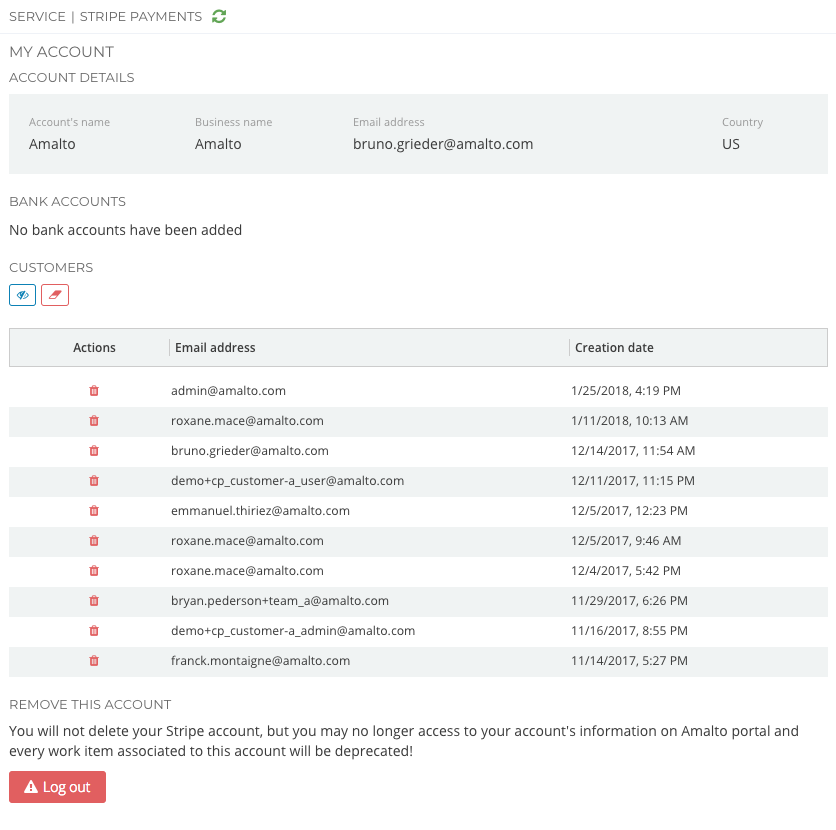Click the red Log out button
The height and width of the screenshot is (830, 836).
[57, 787]
